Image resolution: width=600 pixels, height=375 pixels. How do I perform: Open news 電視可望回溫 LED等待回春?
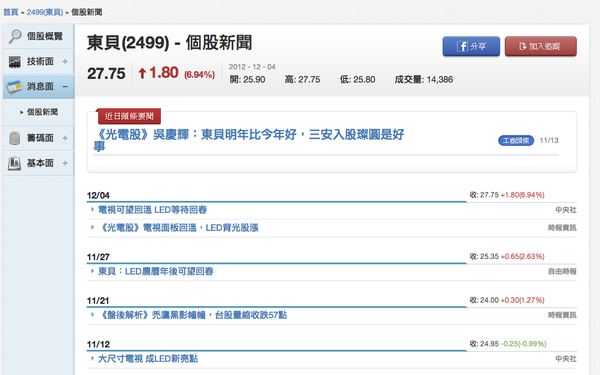[x=152, y=210]
